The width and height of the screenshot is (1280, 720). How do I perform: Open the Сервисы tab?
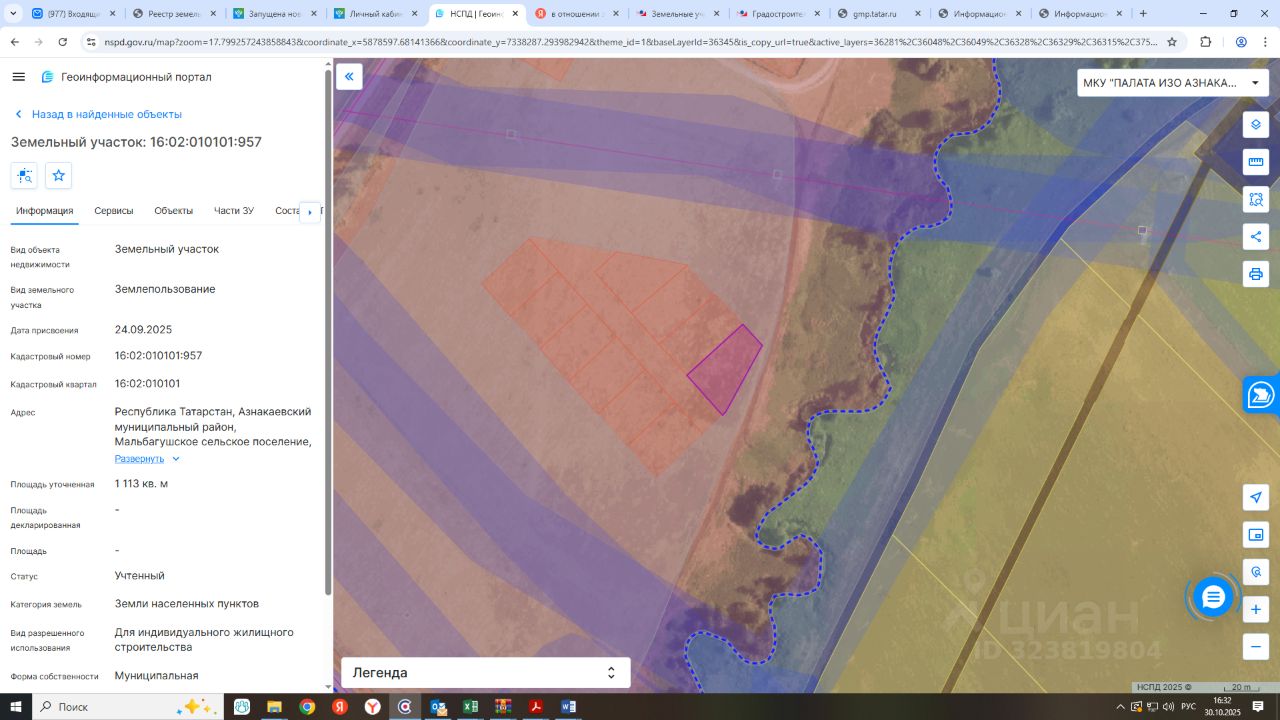coord(114,211)
